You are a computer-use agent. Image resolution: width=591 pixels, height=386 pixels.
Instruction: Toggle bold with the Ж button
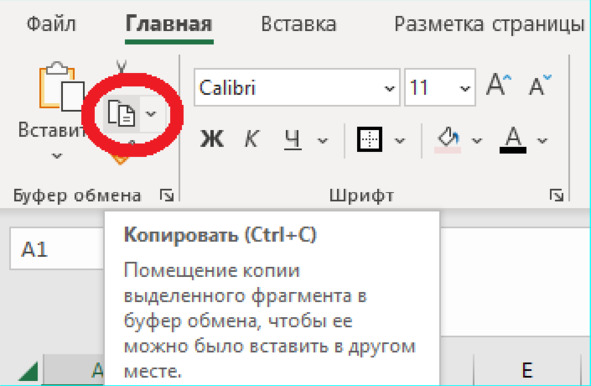[212, 139]
